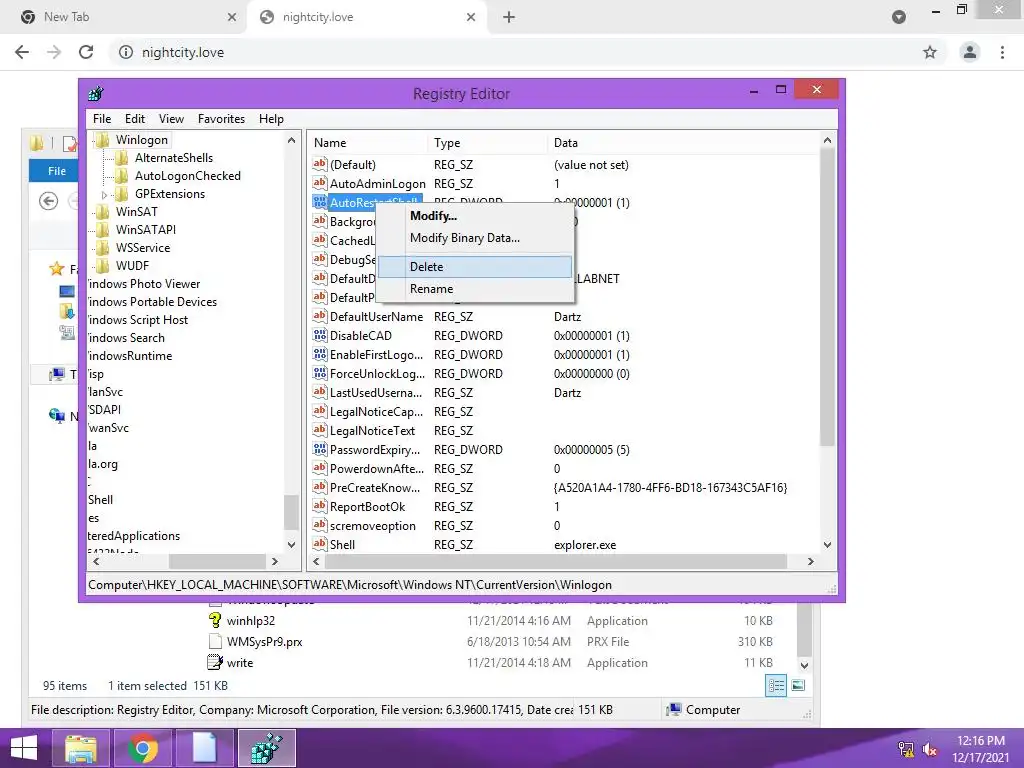The width and height of the screenshot is (1024, 768).
Task: Switch Explorer to details view
Action: pyautogui.click(x=776, y=686)
